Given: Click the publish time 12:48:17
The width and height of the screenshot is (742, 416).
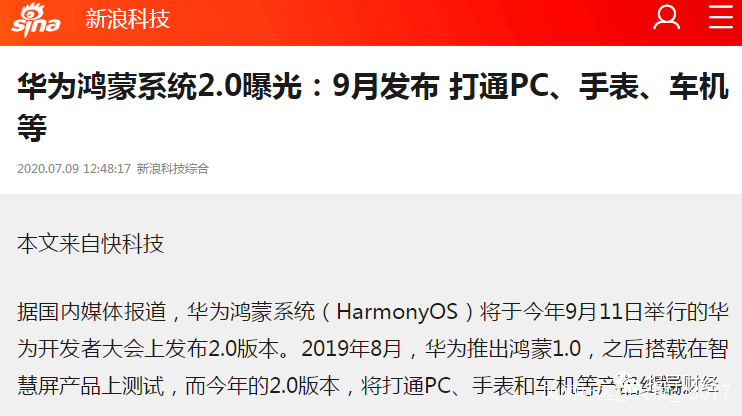Looking at the screenshot, I should pos(107,169).
